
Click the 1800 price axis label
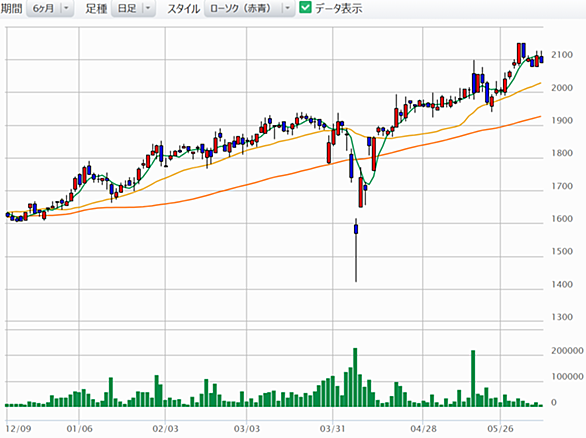click(x=562, y=153)
